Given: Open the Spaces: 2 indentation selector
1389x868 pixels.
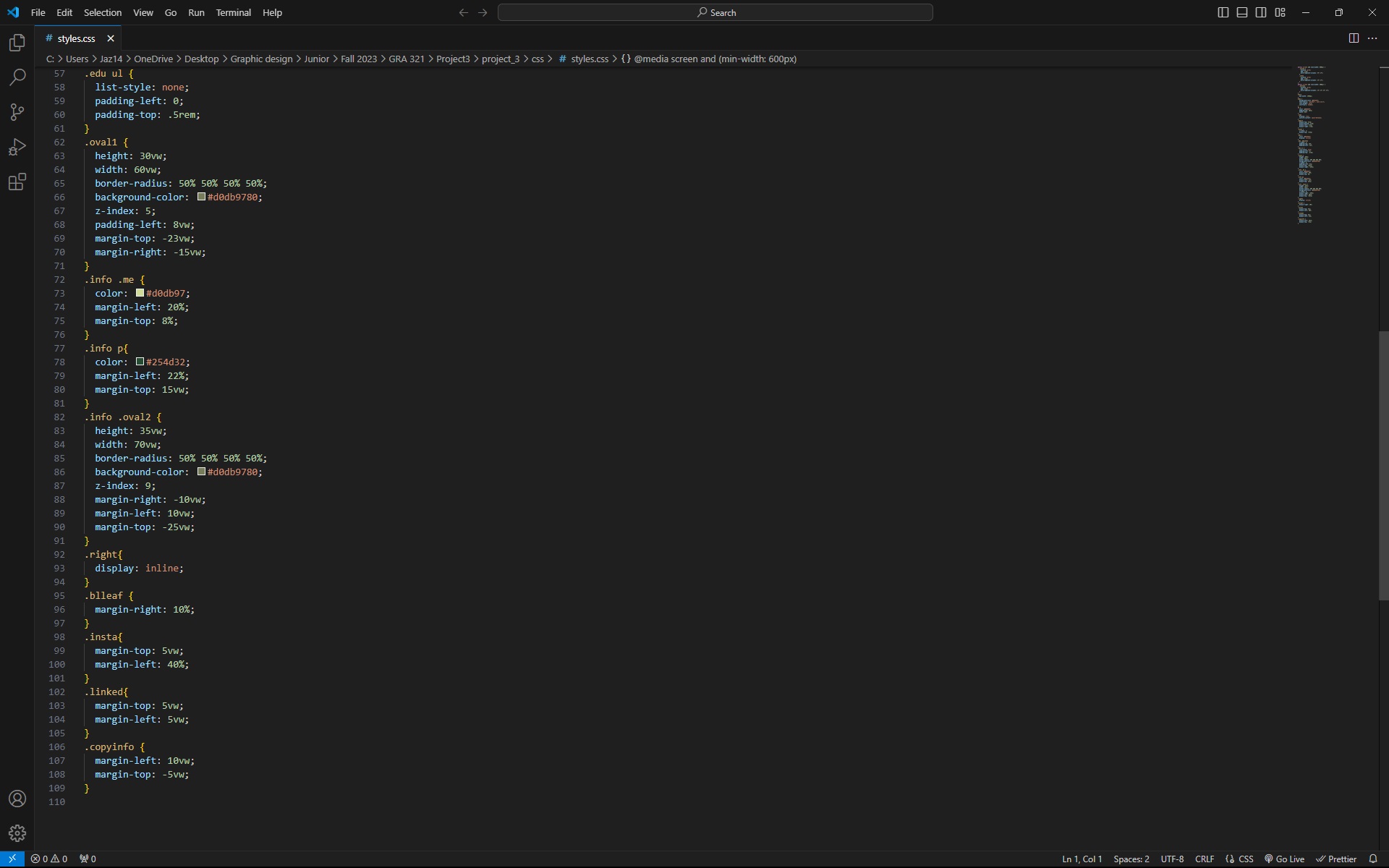Looking at the screenshot, I should pyautogui.click(x=1131, y=859).
